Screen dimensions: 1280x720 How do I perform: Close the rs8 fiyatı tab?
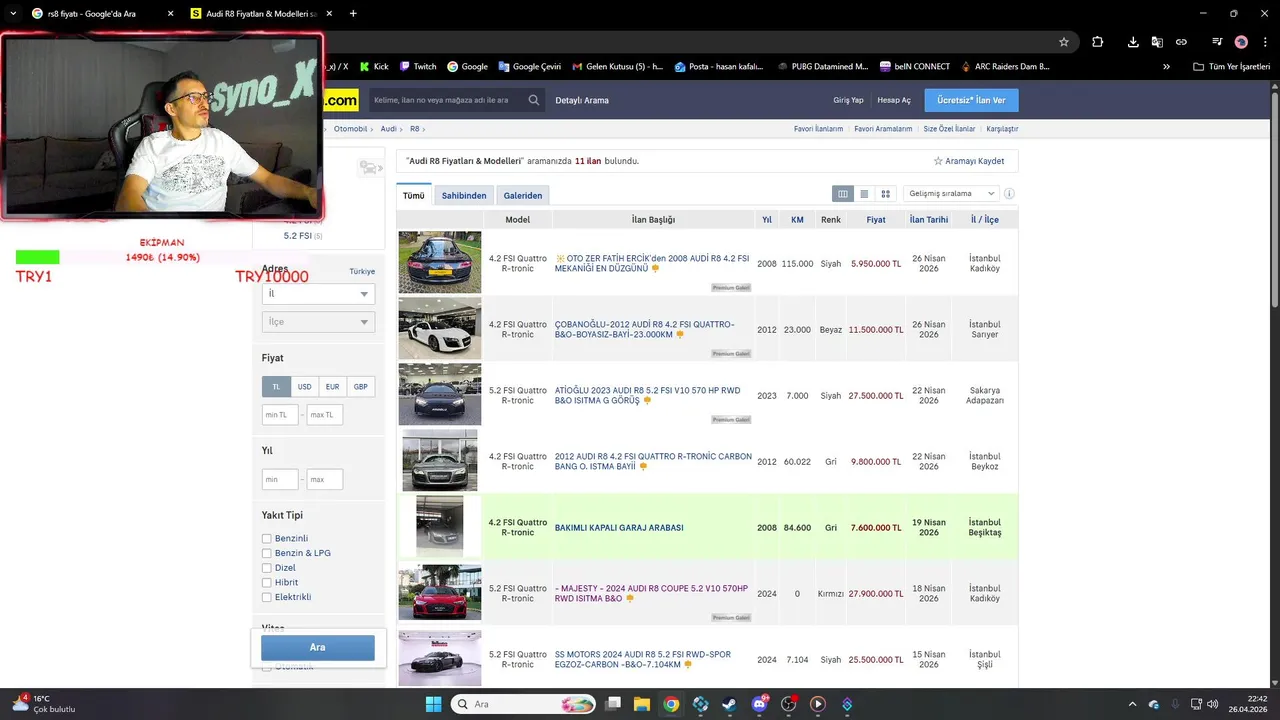[x=170, y=14]
